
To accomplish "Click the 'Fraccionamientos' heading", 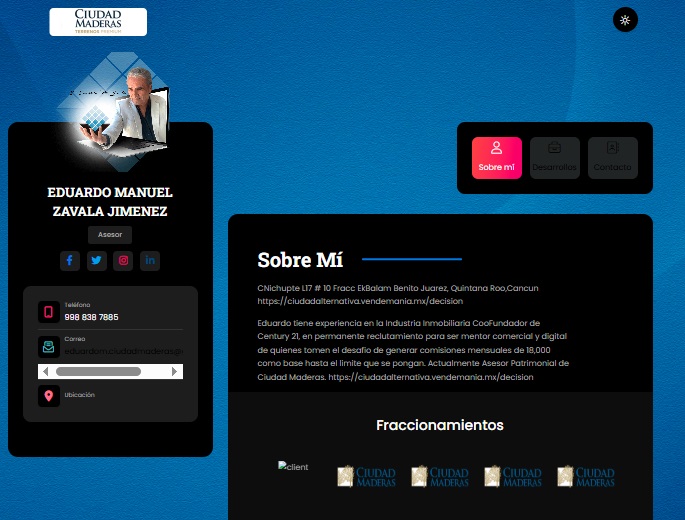I will pos(440,425).
